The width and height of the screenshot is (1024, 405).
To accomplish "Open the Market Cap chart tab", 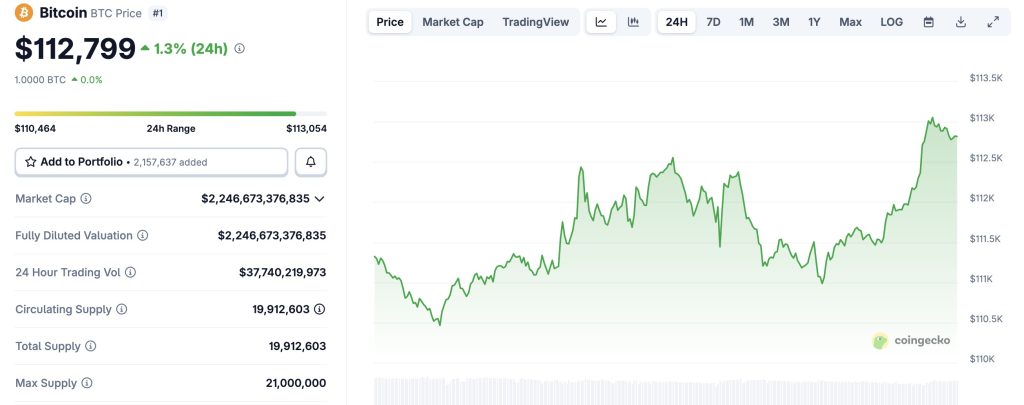I will [x=452, y=22].
